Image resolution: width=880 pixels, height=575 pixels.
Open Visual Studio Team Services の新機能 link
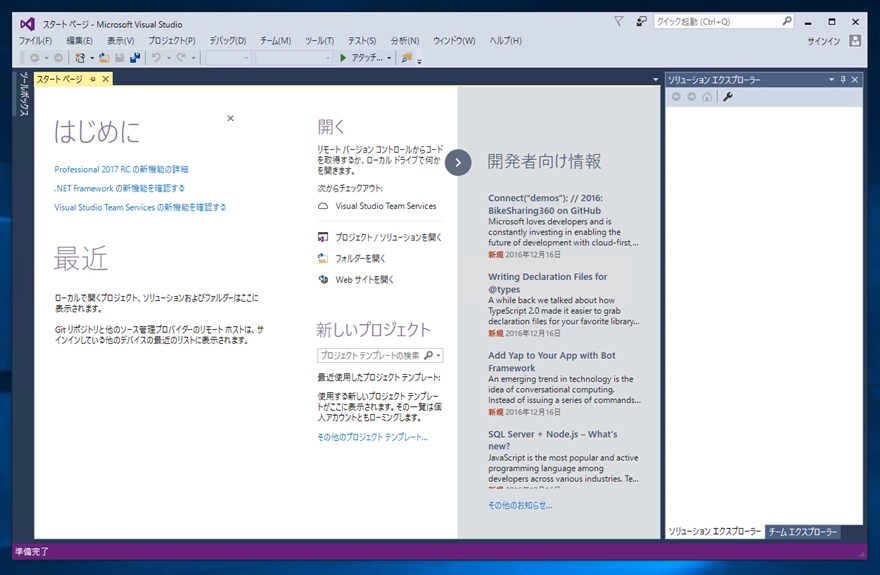point(140,207)
